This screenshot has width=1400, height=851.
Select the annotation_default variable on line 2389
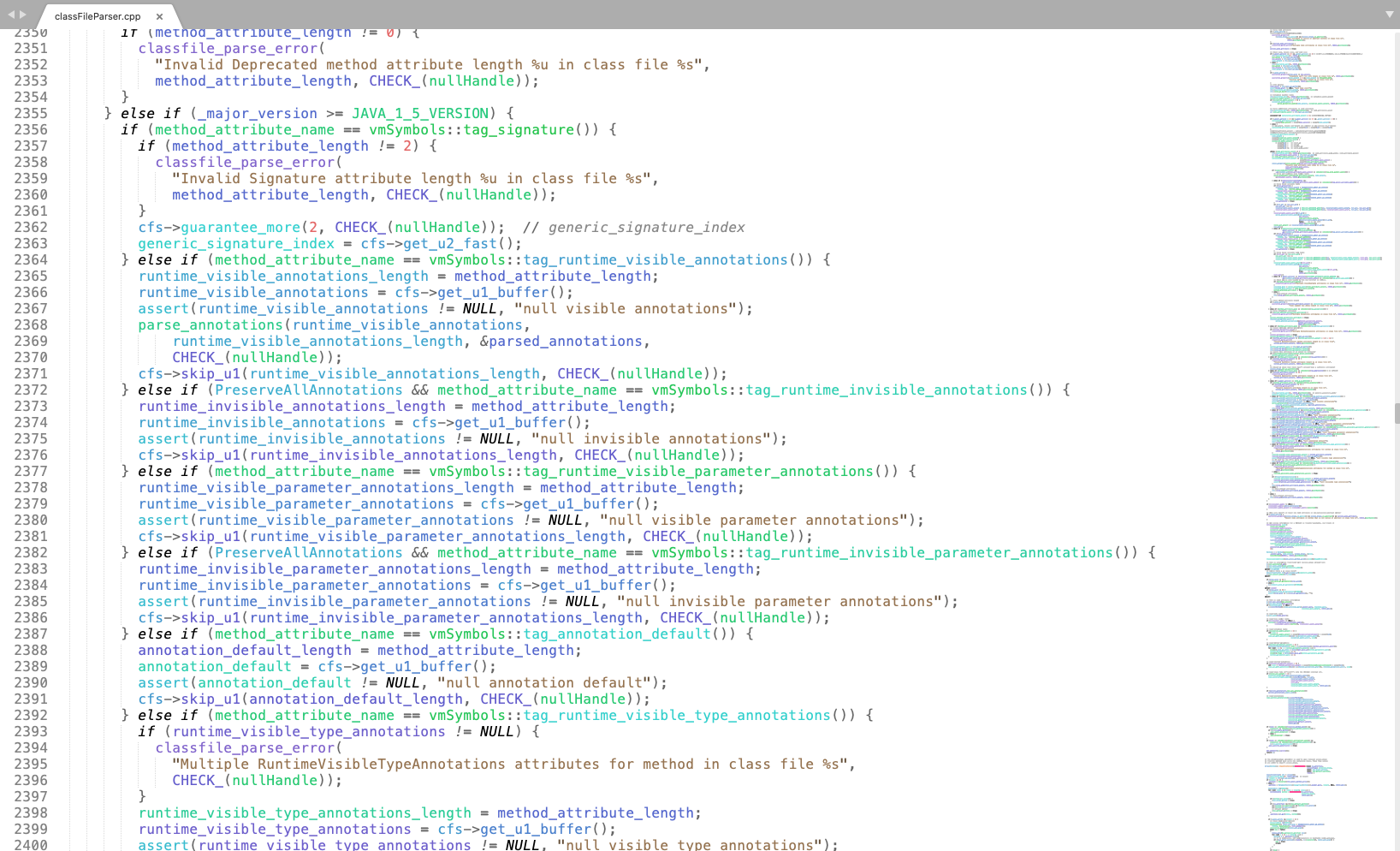click(x=215, y=666)
